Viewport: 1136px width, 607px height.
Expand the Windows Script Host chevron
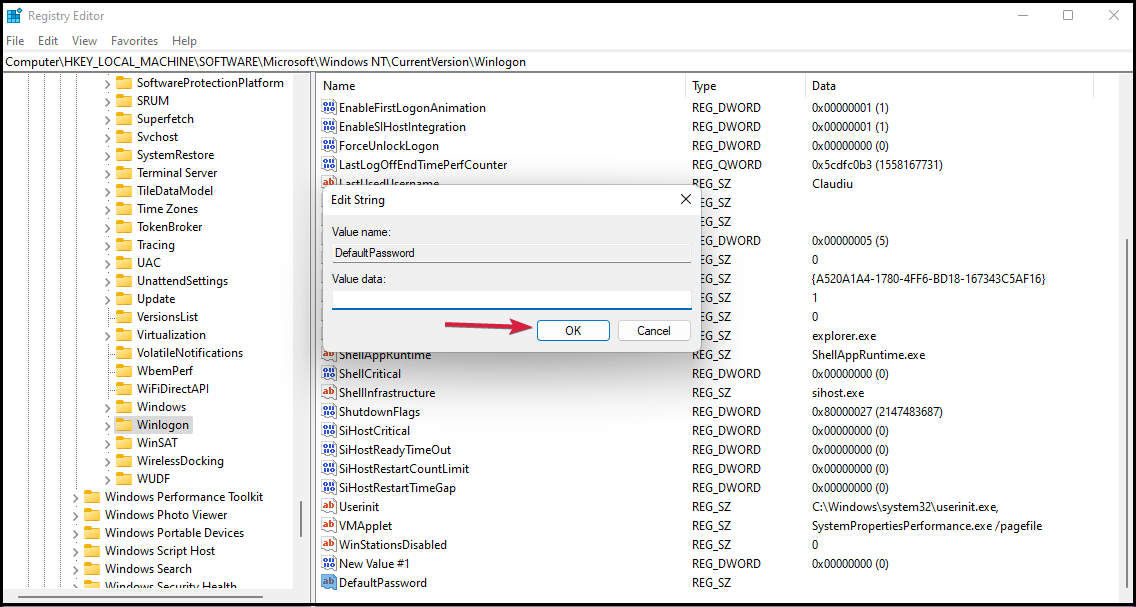click(x=75, y=551)
